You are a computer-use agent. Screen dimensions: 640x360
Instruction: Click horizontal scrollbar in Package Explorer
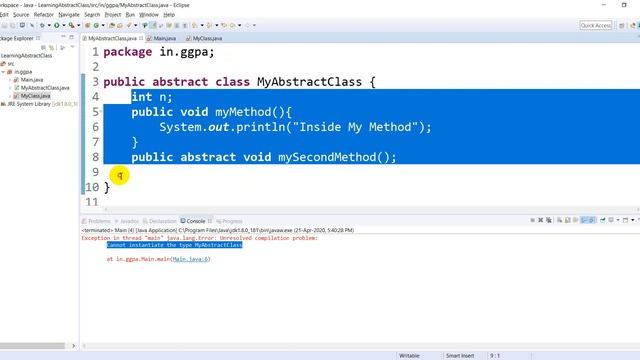click(x=32, y=346)
